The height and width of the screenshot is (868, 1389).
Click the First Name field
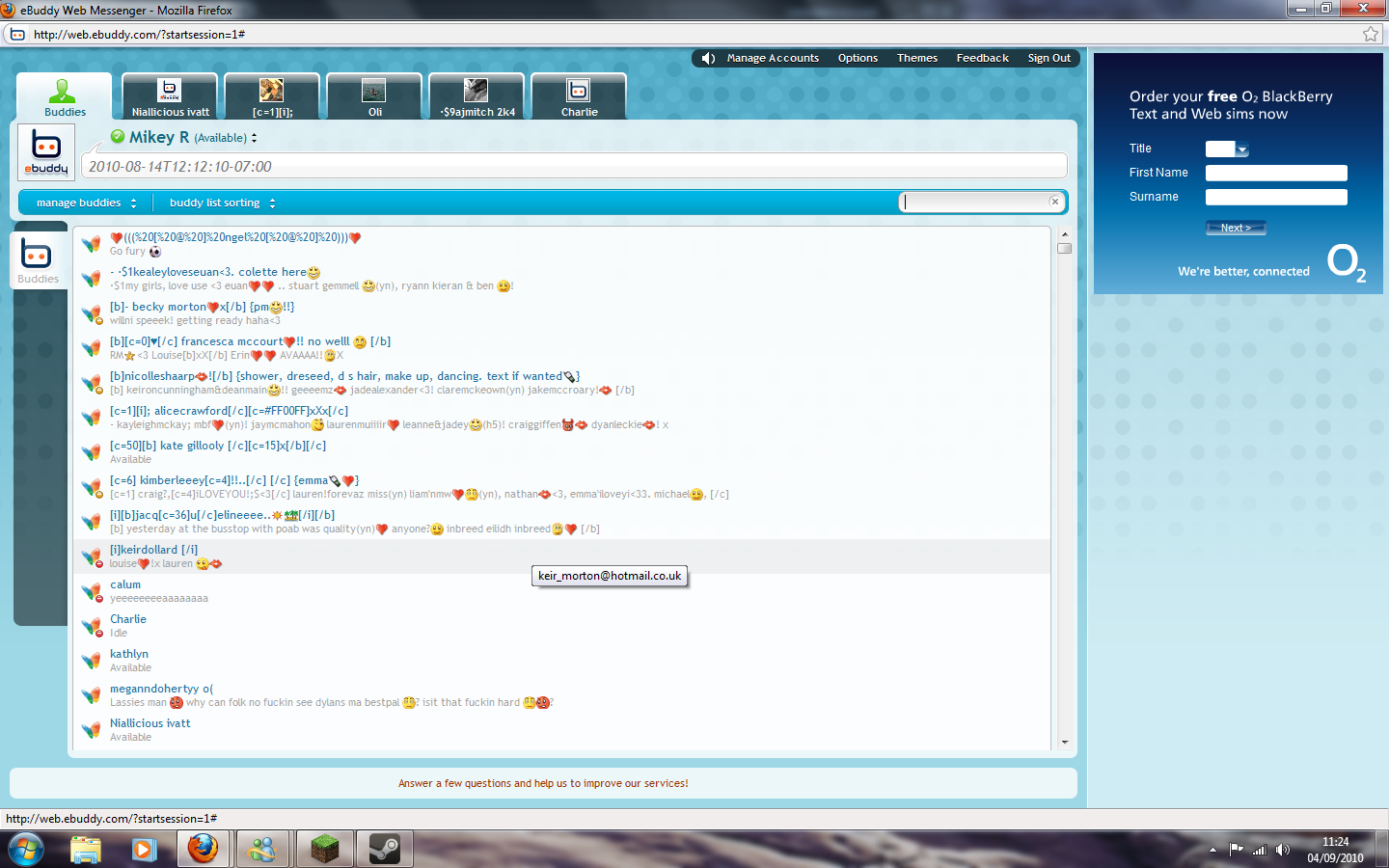tap(1276, 173)
